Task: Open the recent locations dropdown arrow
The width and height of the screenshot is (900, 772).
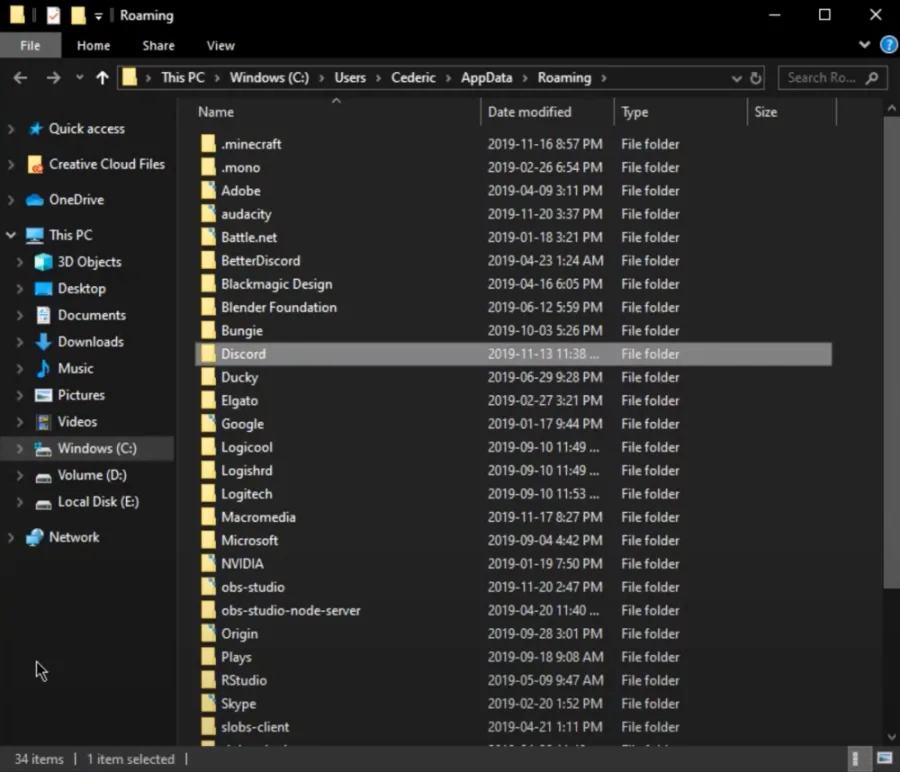Action: click(79, 77)
